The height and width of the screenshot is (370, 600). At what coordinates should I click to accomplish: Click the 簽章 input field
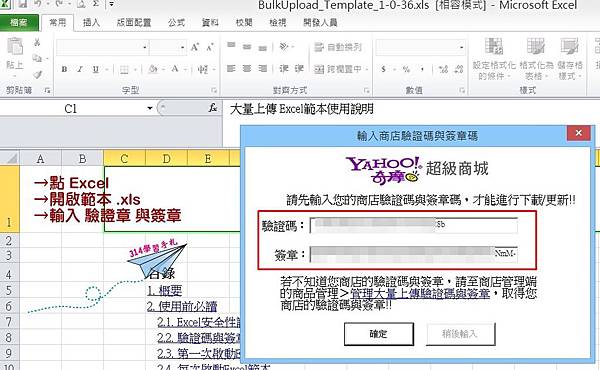coord(414,254)
